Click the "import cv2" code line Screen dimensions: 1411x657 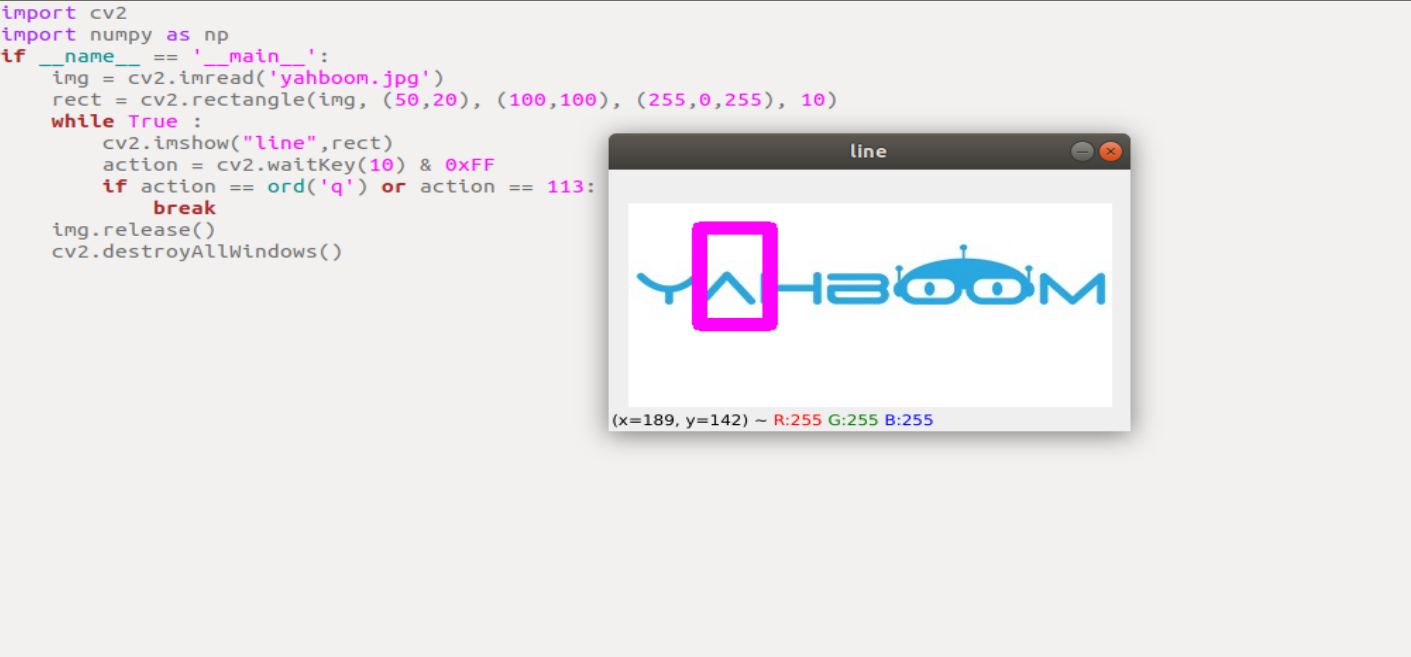64,13
